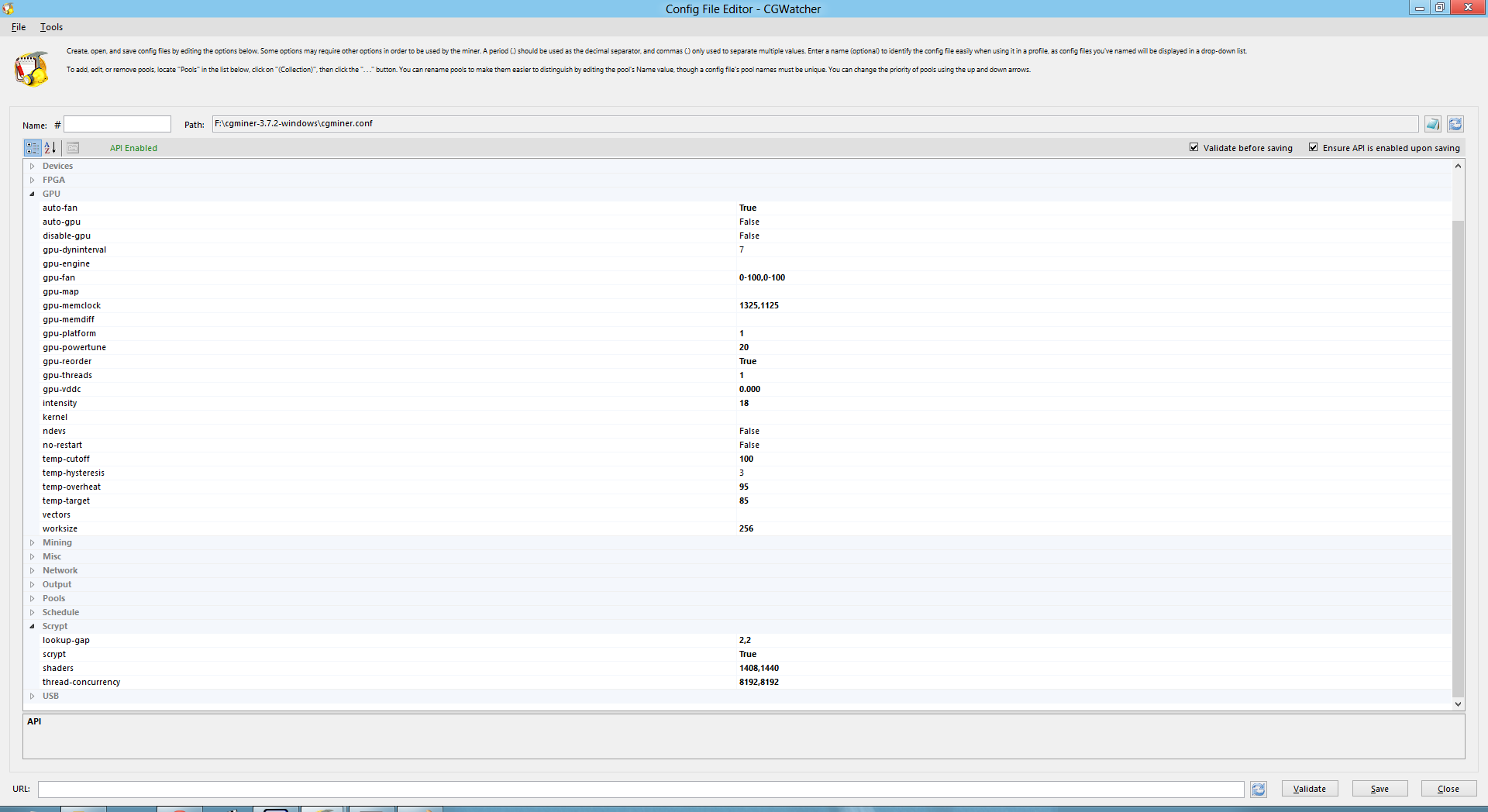Click into the Path text field
1488x812 pixels.
click(815, 124)
